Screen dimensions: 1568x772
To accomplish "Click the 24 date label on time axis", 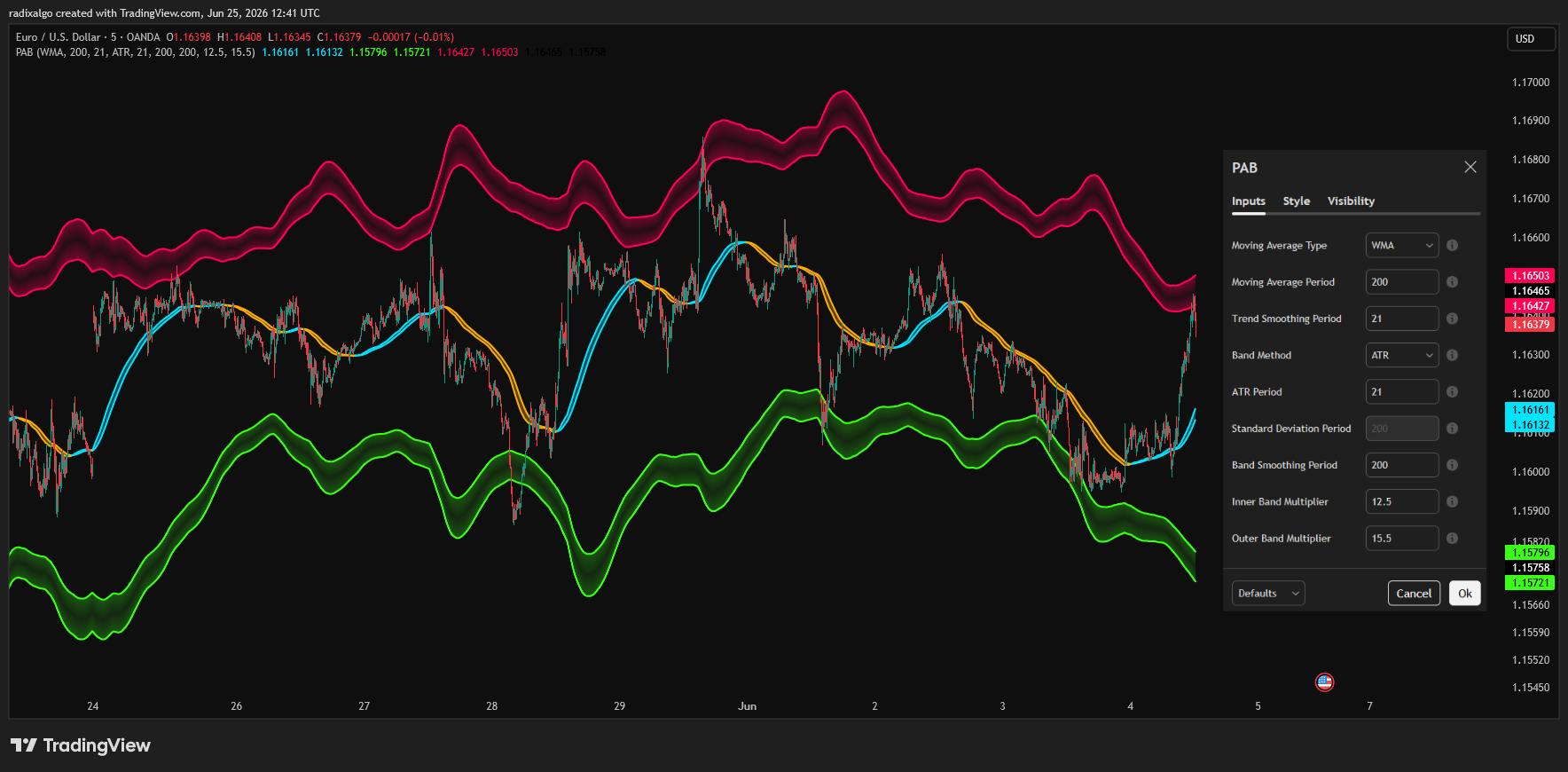I will [93, 706].
